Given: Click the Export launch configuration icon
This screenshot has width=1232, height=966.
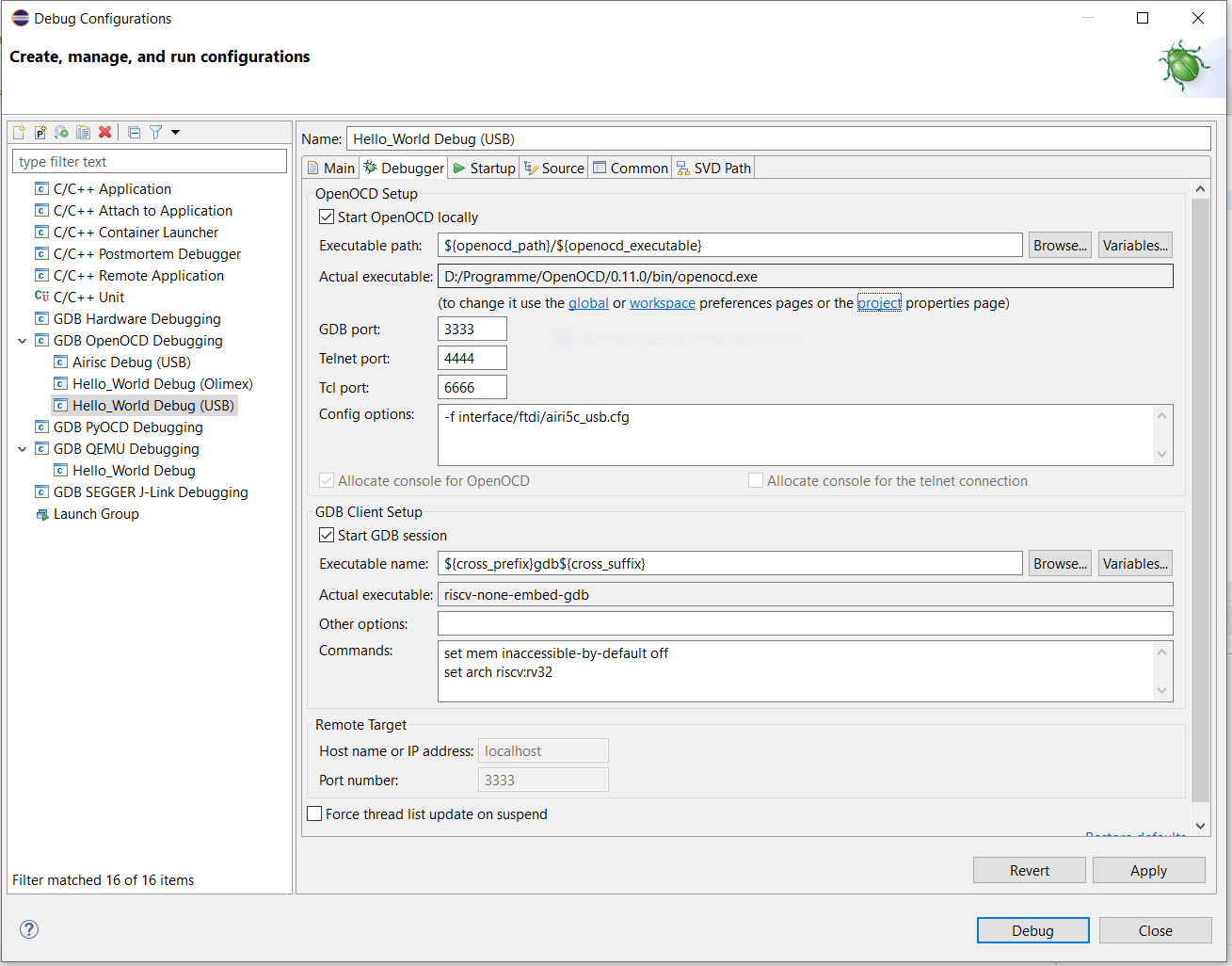Looking at the screenshot, I should click(x=62, y=133).
